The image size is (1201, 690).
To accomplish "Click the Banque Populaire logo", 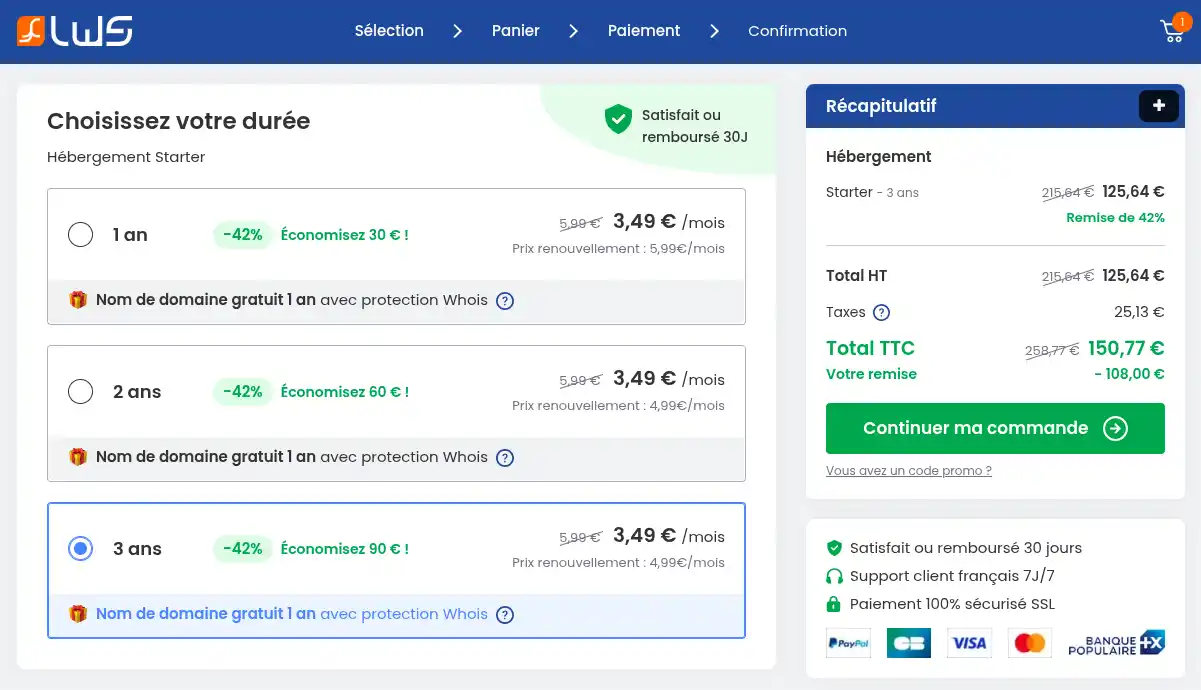I will point(1116,643).
